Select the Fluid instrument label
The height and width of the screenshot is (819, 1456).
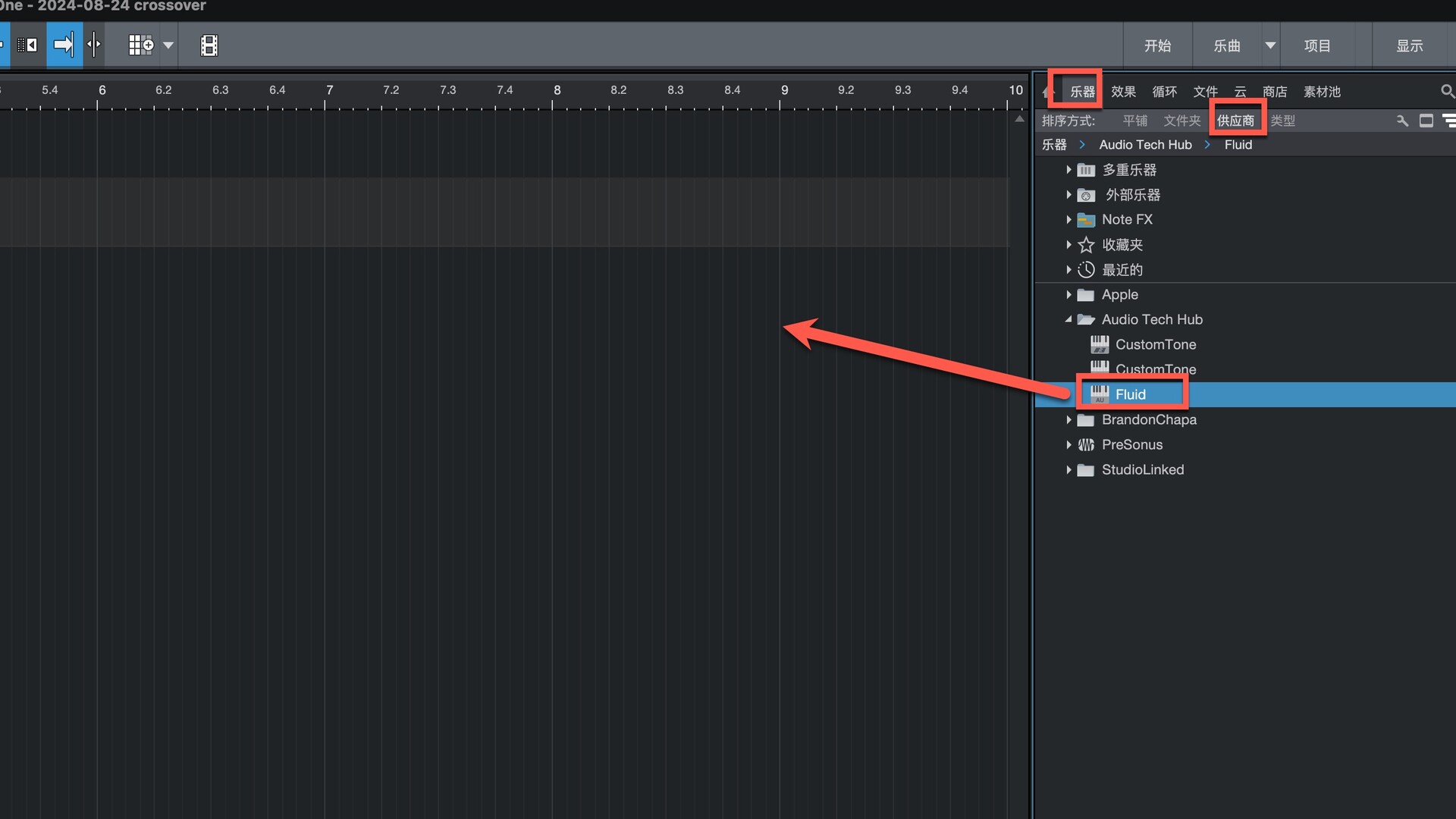pyautogui.click(x=1130, y=394)
